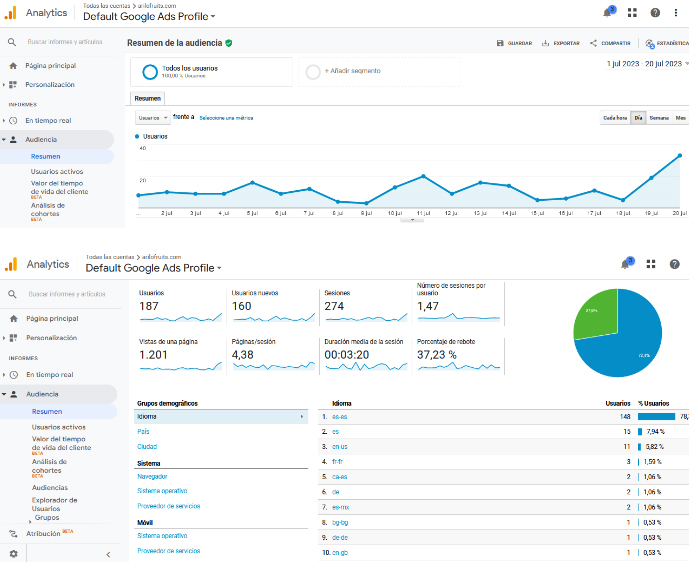Click the Guardar save icon

click(500, 43)
